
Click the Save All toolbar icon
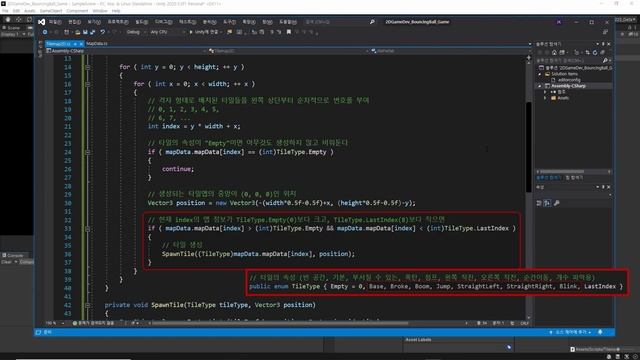[x=92, y=32]
